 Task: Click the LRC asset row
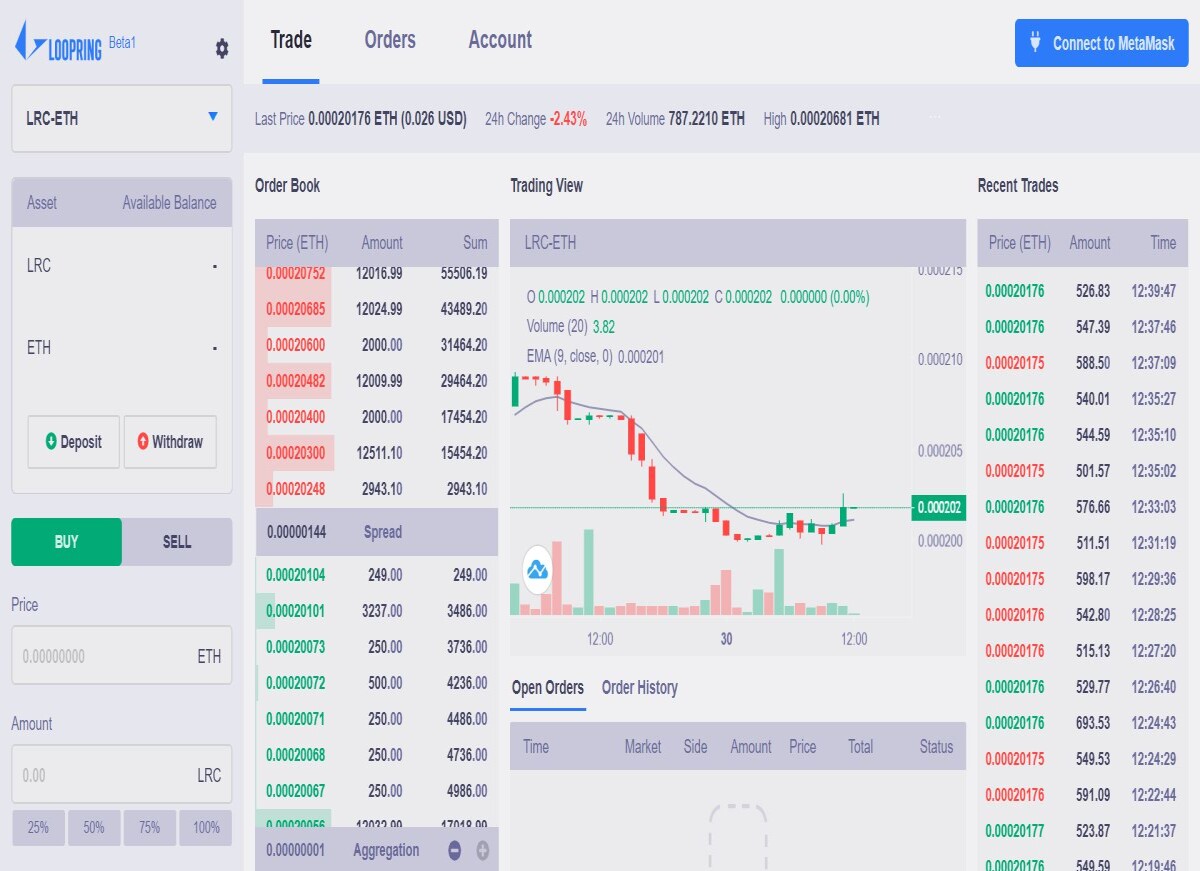click(x=121, y=266)
